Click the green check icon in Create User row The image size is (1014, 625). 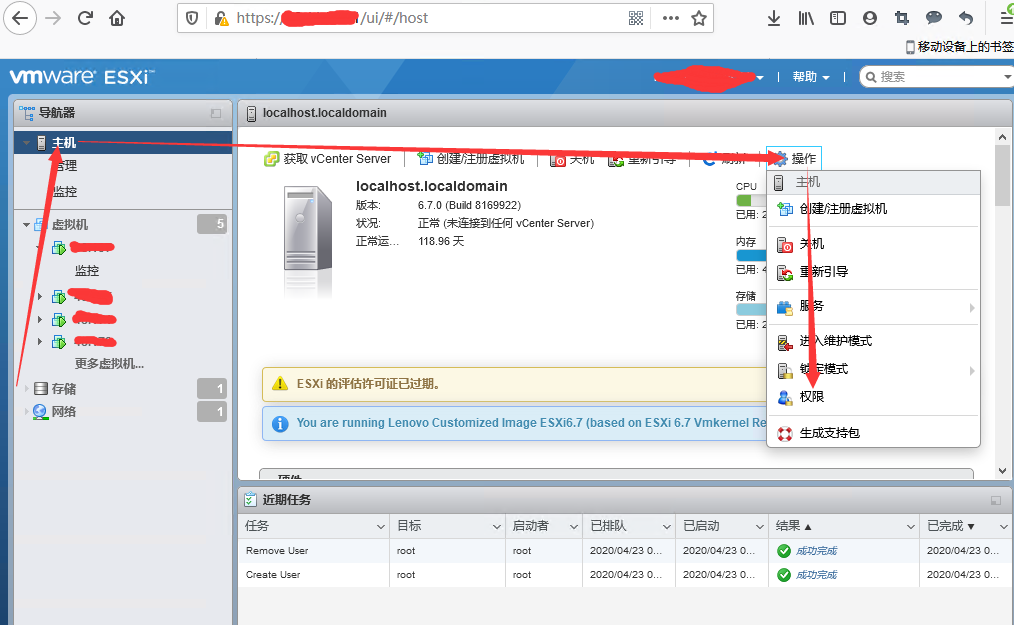784,575
